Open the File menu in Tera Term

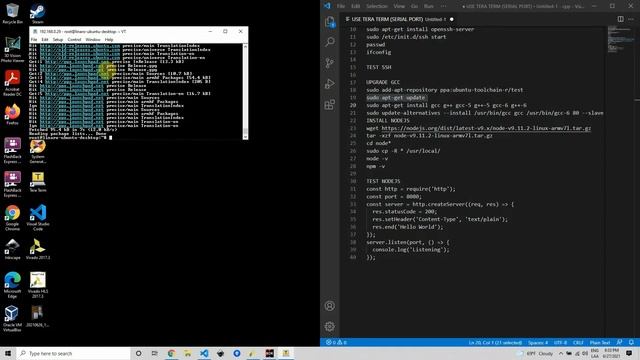click(x=34, y=40)
